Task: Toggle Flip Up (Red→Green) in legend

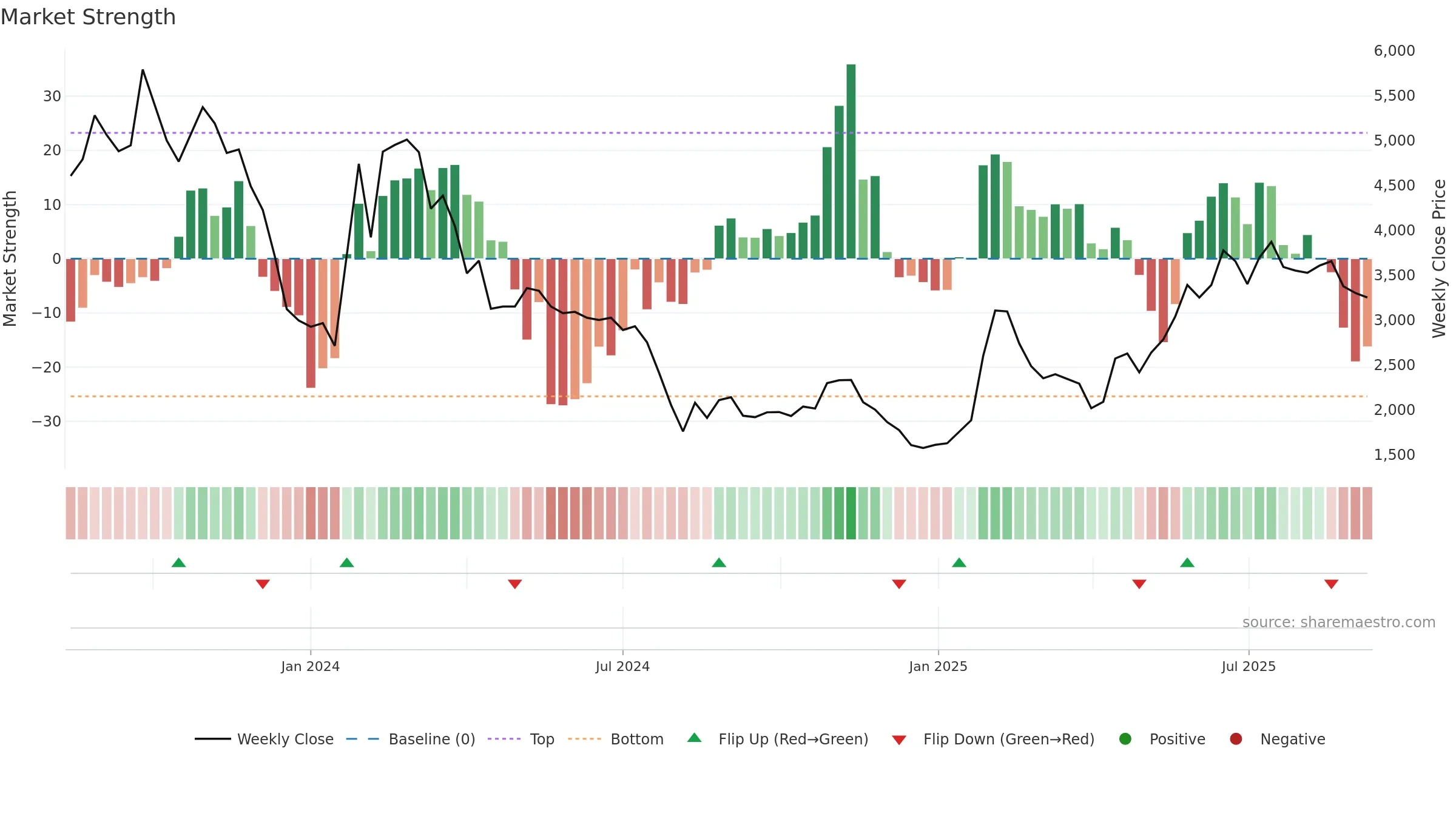Action: [778, 739]
